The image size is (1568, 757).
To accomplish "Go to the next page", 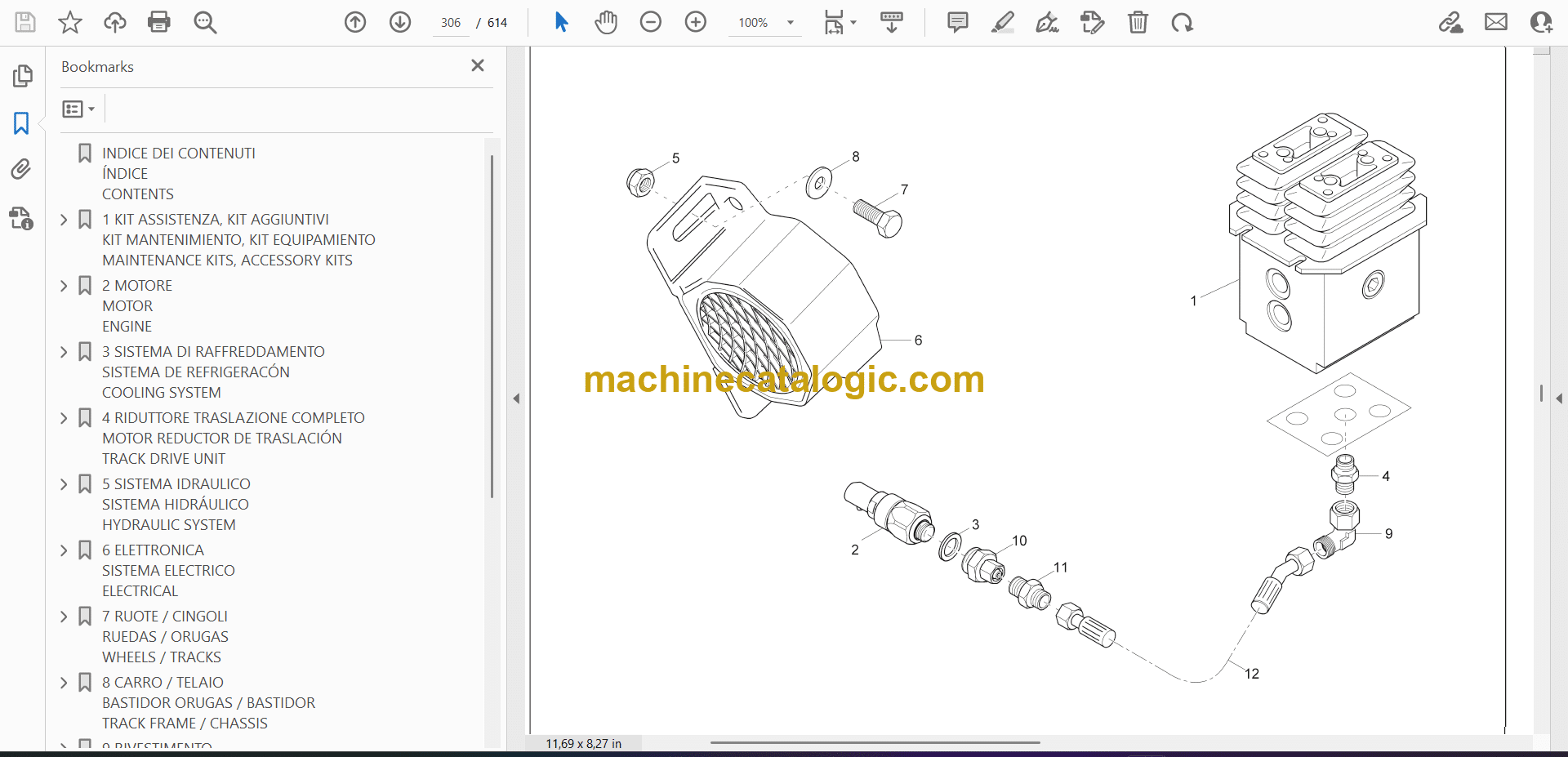I will click(400, 22).
